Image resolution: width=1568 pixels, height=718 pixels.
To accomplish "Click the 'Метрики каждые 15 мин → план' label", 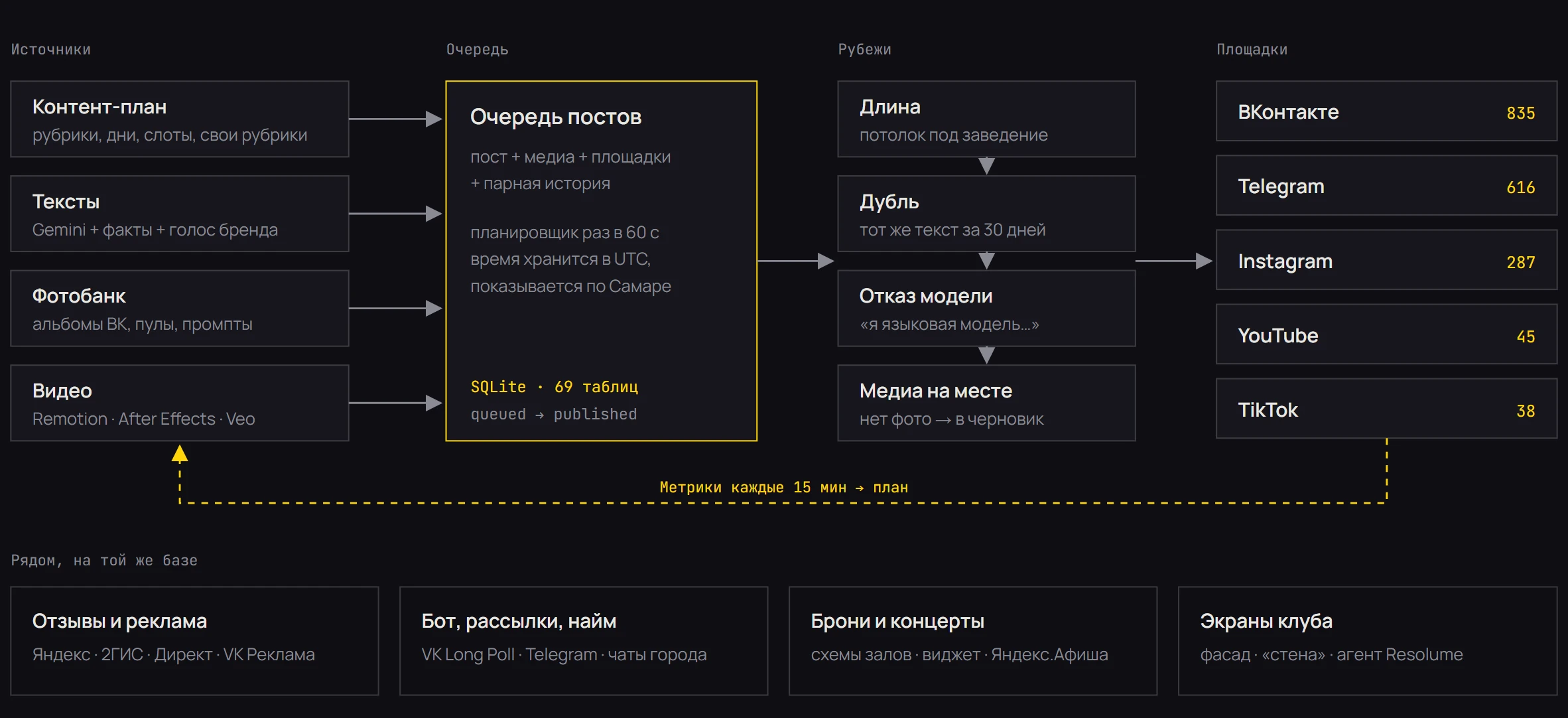I will 784,488.
